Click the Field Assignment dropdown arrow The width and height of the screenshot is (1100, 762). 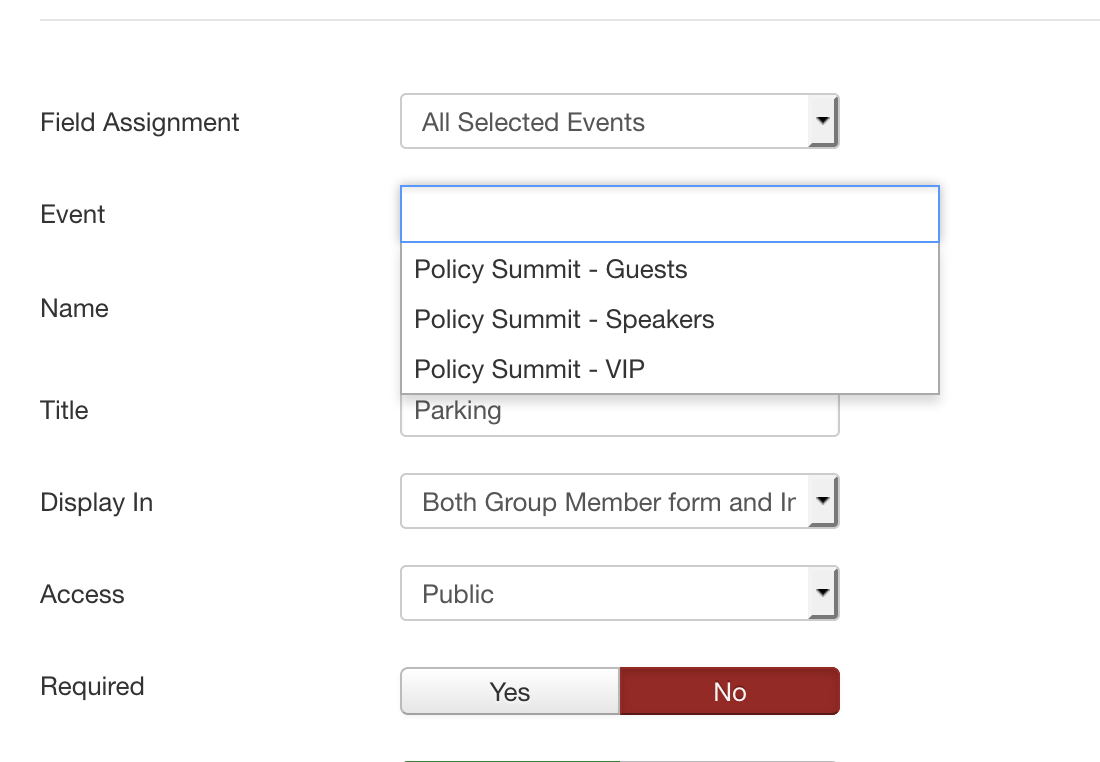(x=822, y=122)
